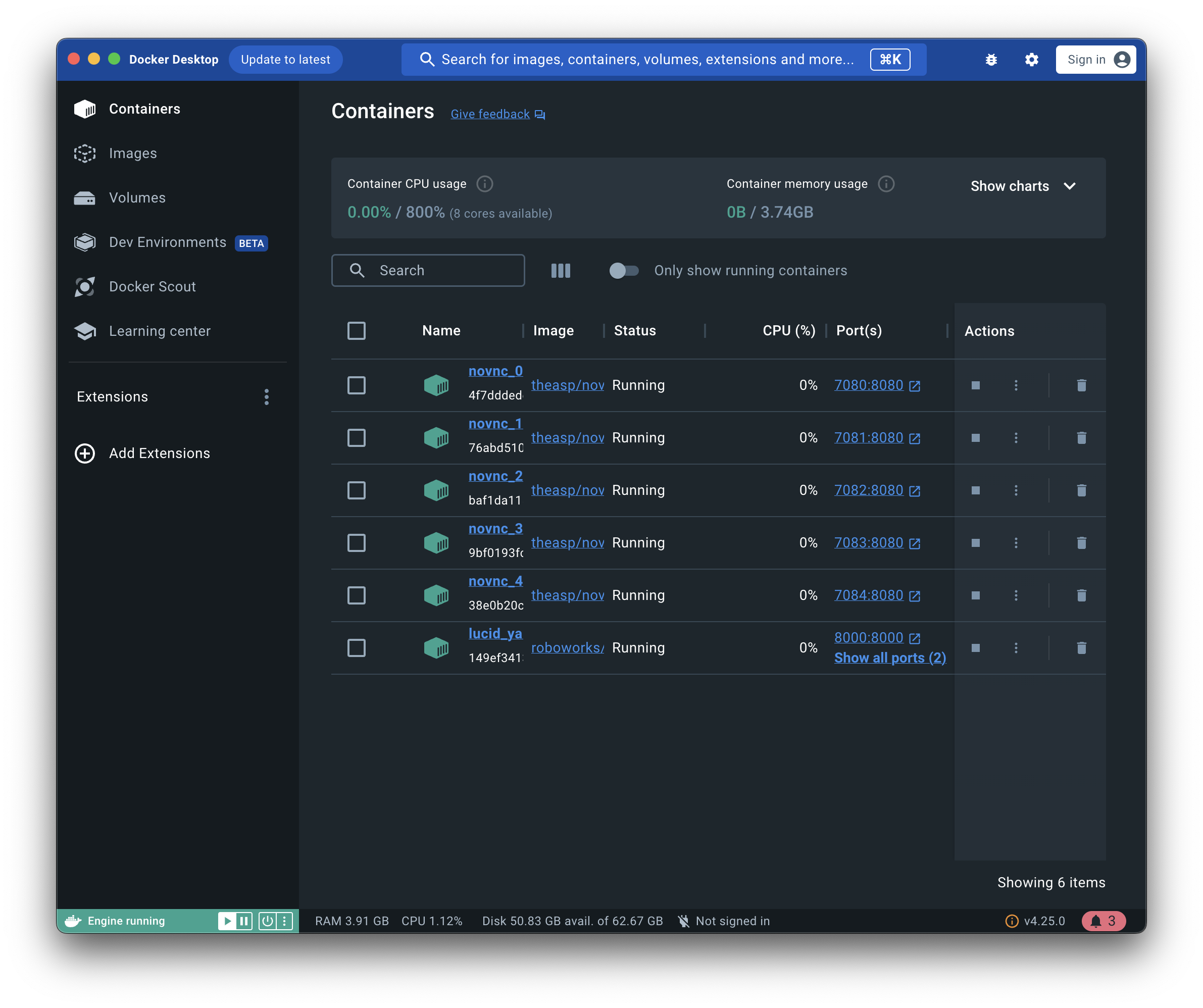Open Volumes section

pyautogui.click(x=178, y=197)
